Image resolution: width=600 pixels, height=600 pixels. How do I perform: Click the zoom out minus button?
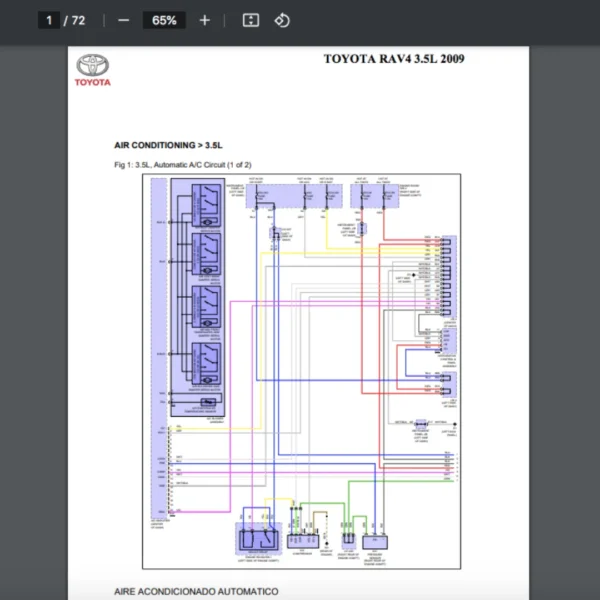(123, 20)
